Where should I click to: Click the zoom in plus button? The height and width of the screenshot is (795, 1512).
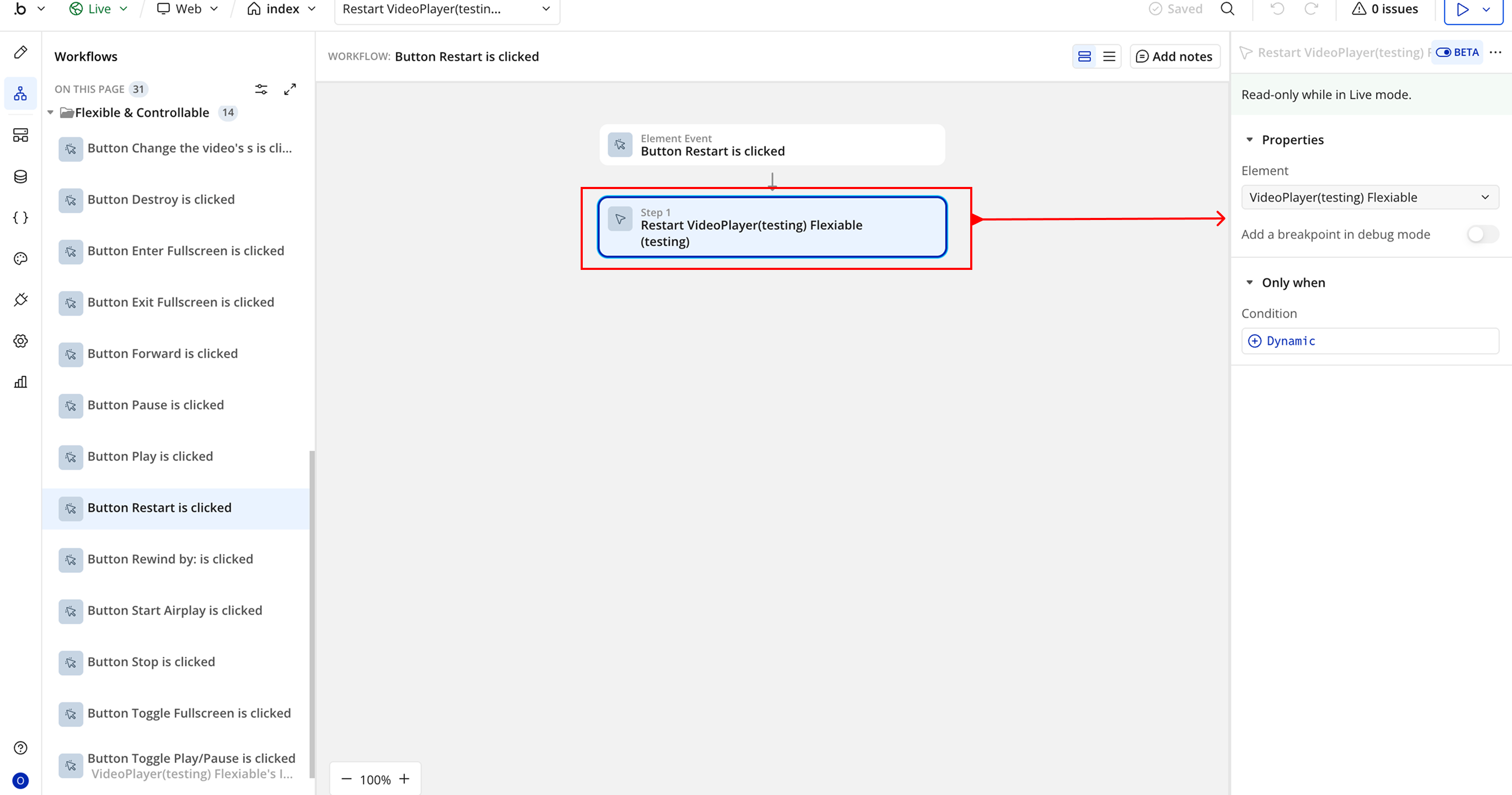coord(404,779)
